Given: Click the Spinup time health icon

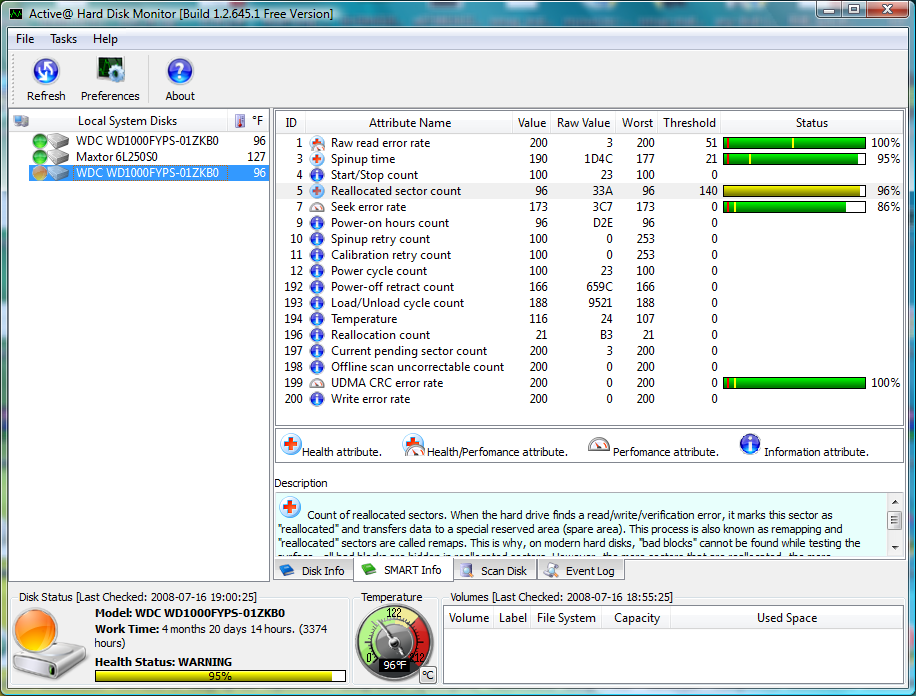Looking at the screenshot, I should (317, 159).
